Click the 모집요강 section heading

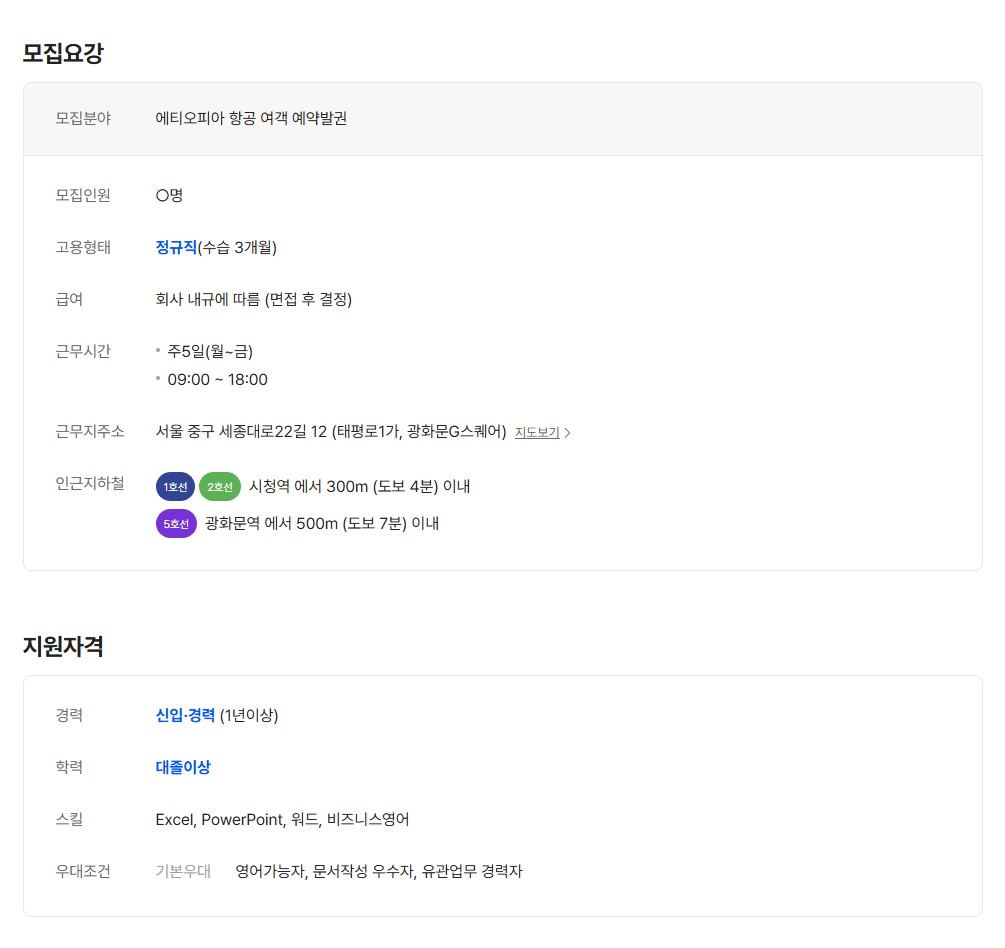63,53
